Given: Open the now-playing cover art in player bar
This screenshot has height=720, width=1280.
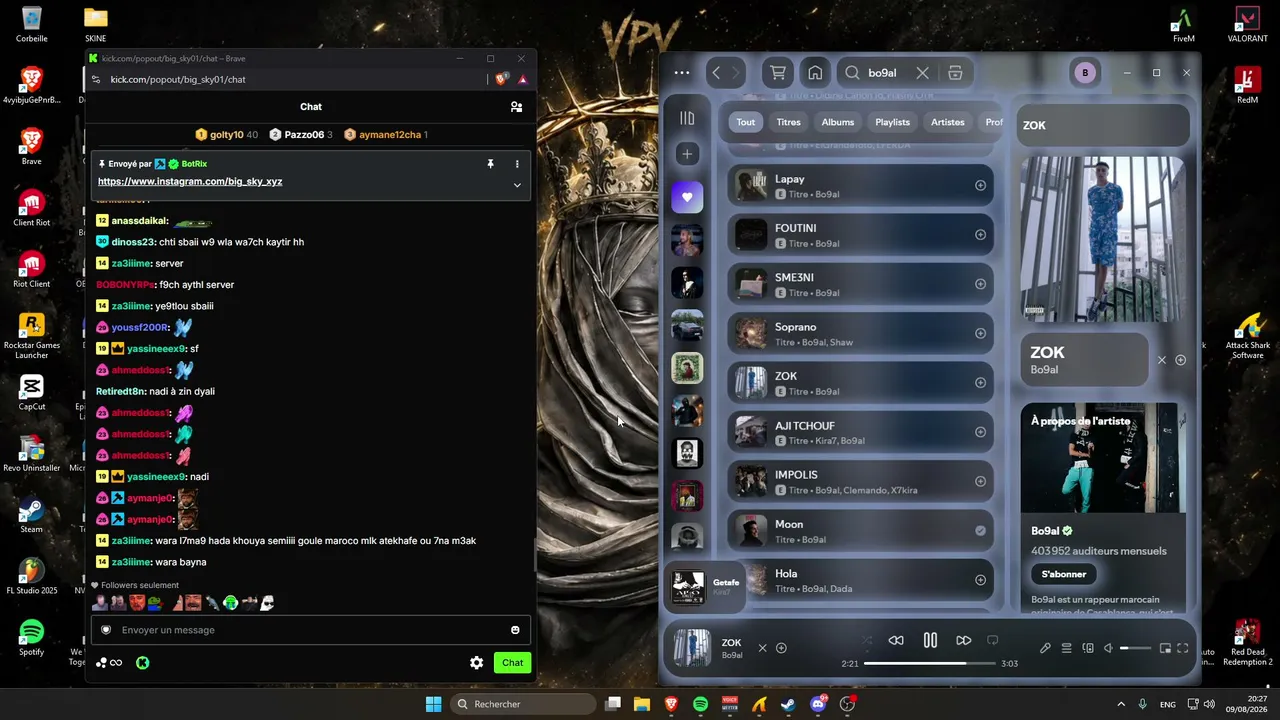Looking at the screenshot, I should coord(691,647).
